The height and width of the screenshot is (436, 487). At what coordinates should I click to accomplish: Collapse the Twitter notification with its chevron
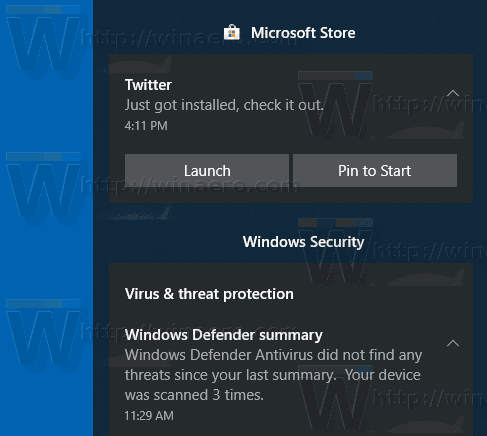click(453, 93)
